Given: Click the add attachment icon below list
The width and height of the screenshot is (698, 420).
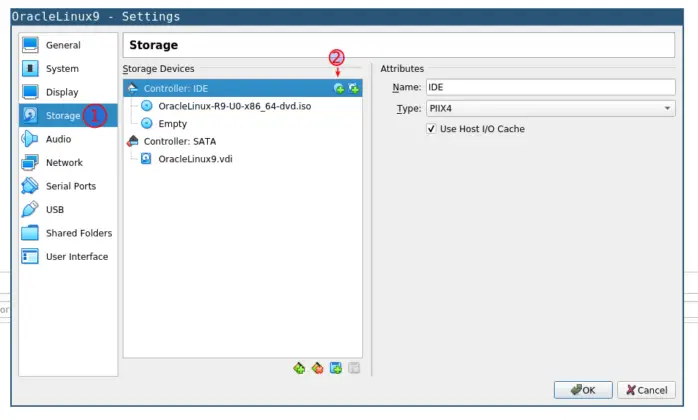Looking at the screenshot, I should pyautogui.click(x=336, y=368).
